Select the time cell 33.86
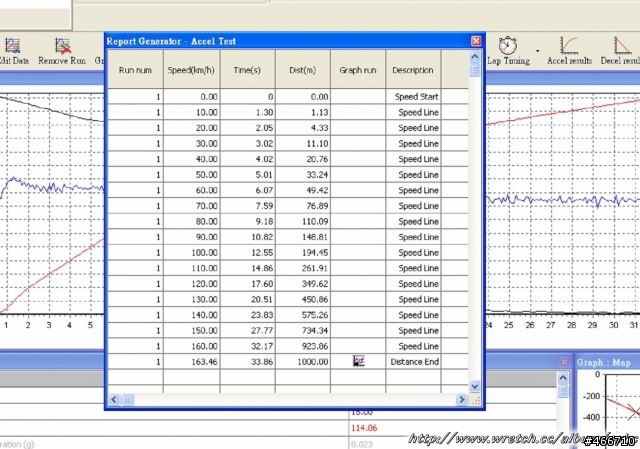The height and width of the screenshot is (449, 640). click(x=247, y=362)
